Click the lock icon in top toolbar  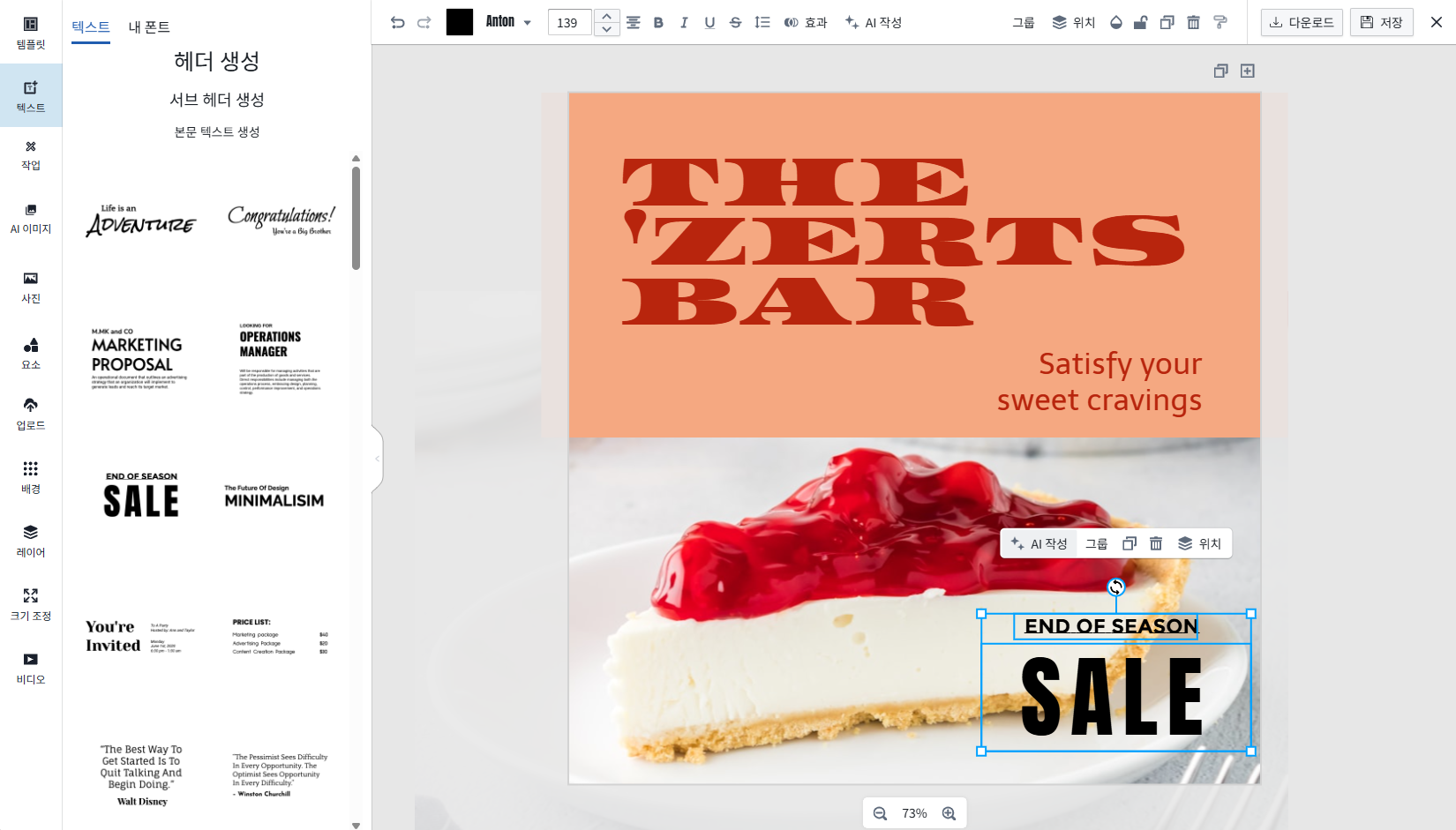click(x=1140, y=23)
